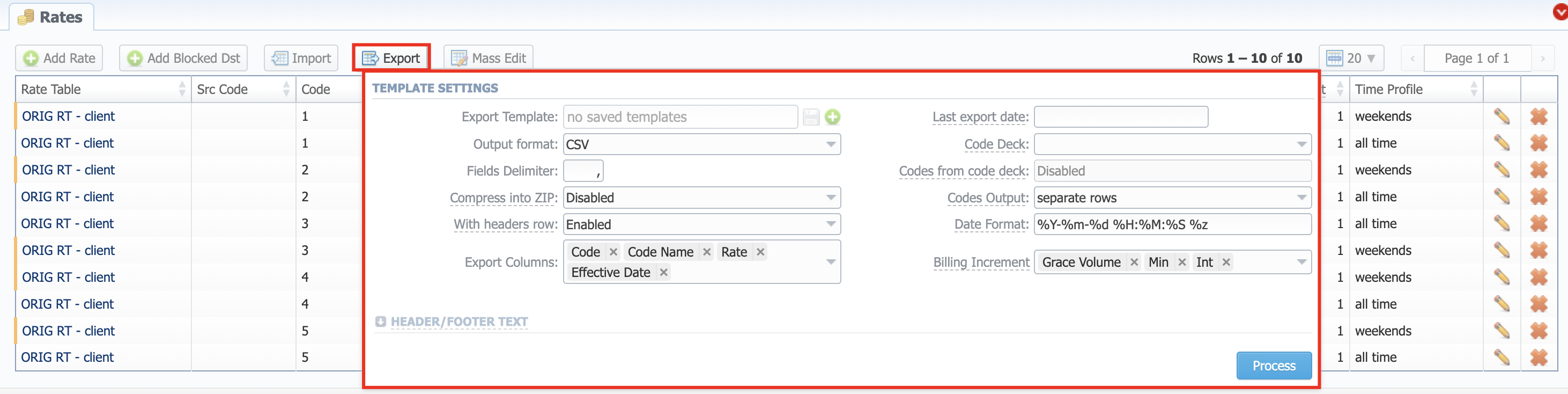Switch to the Rates tab
Image resolution: width=1568 pixels, height=394 pixels.
click(x=50, y=17)
